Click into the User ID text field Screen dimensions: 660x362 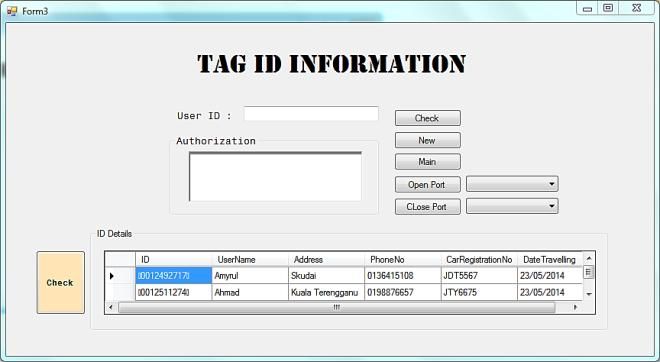click(311, 114)
